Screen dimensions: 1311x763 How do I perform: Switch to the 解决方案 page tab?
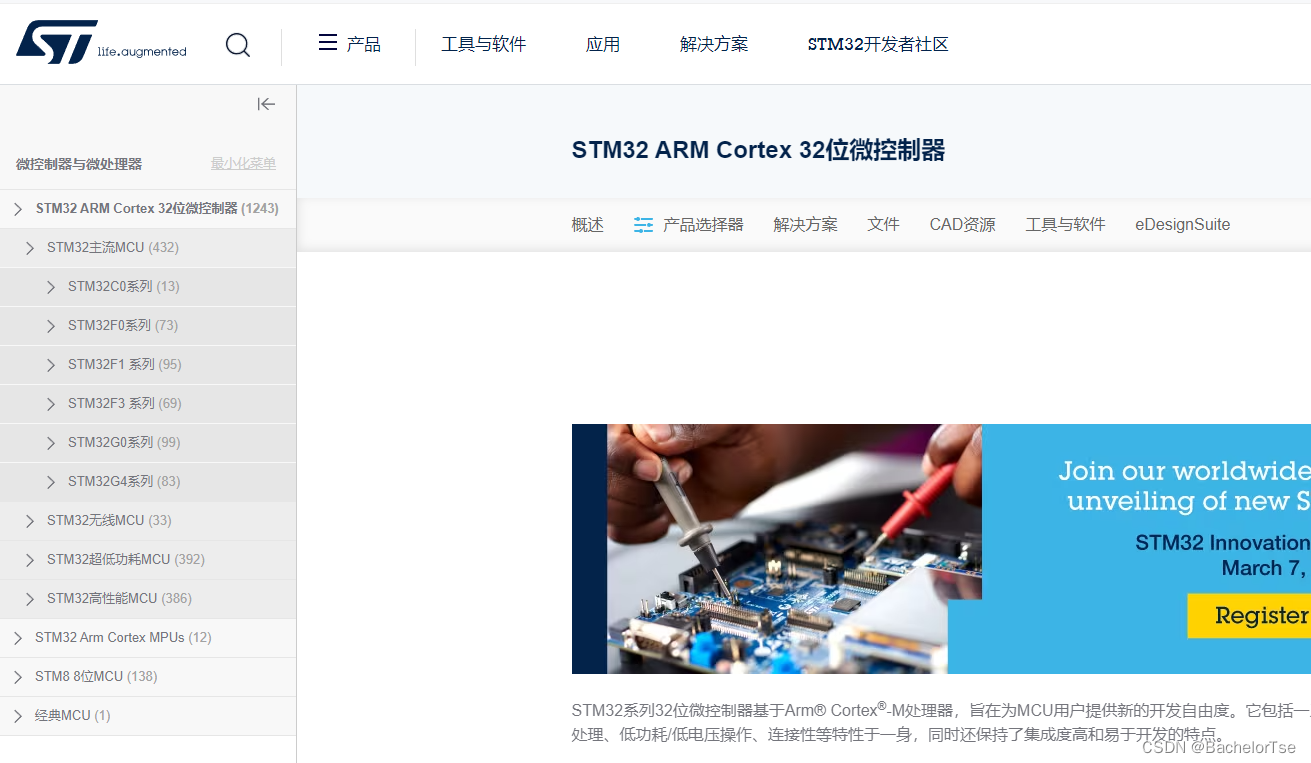pos(806,224)
